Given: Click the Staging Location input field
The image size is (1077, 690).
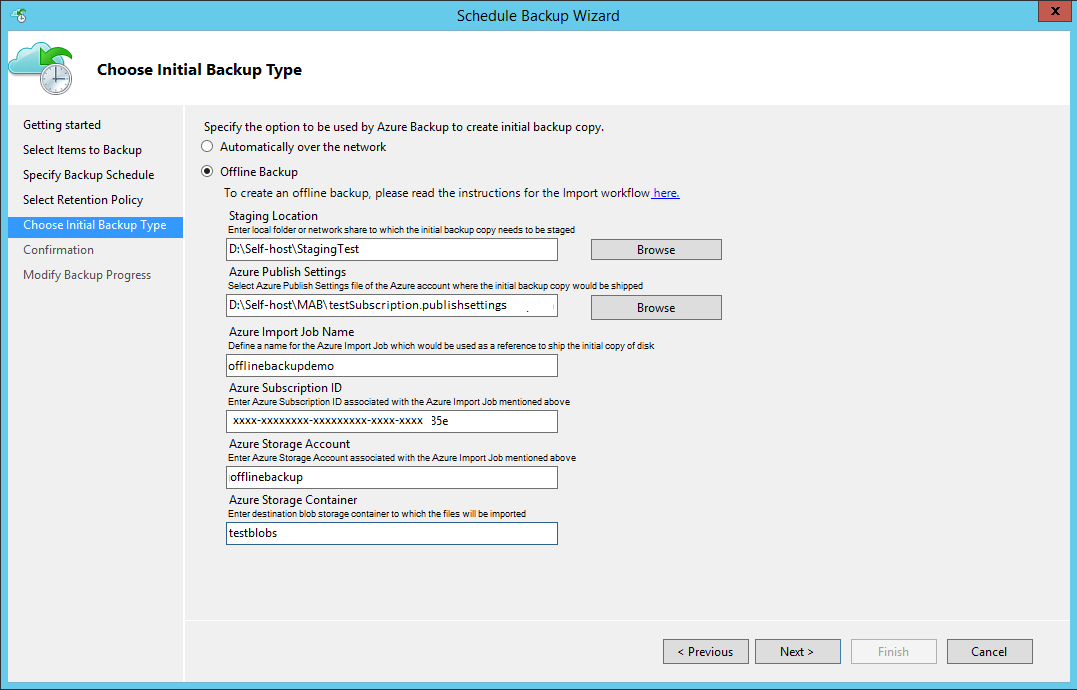Looking at the screenshot, I should pyautogui.click(x=390, y=249).
